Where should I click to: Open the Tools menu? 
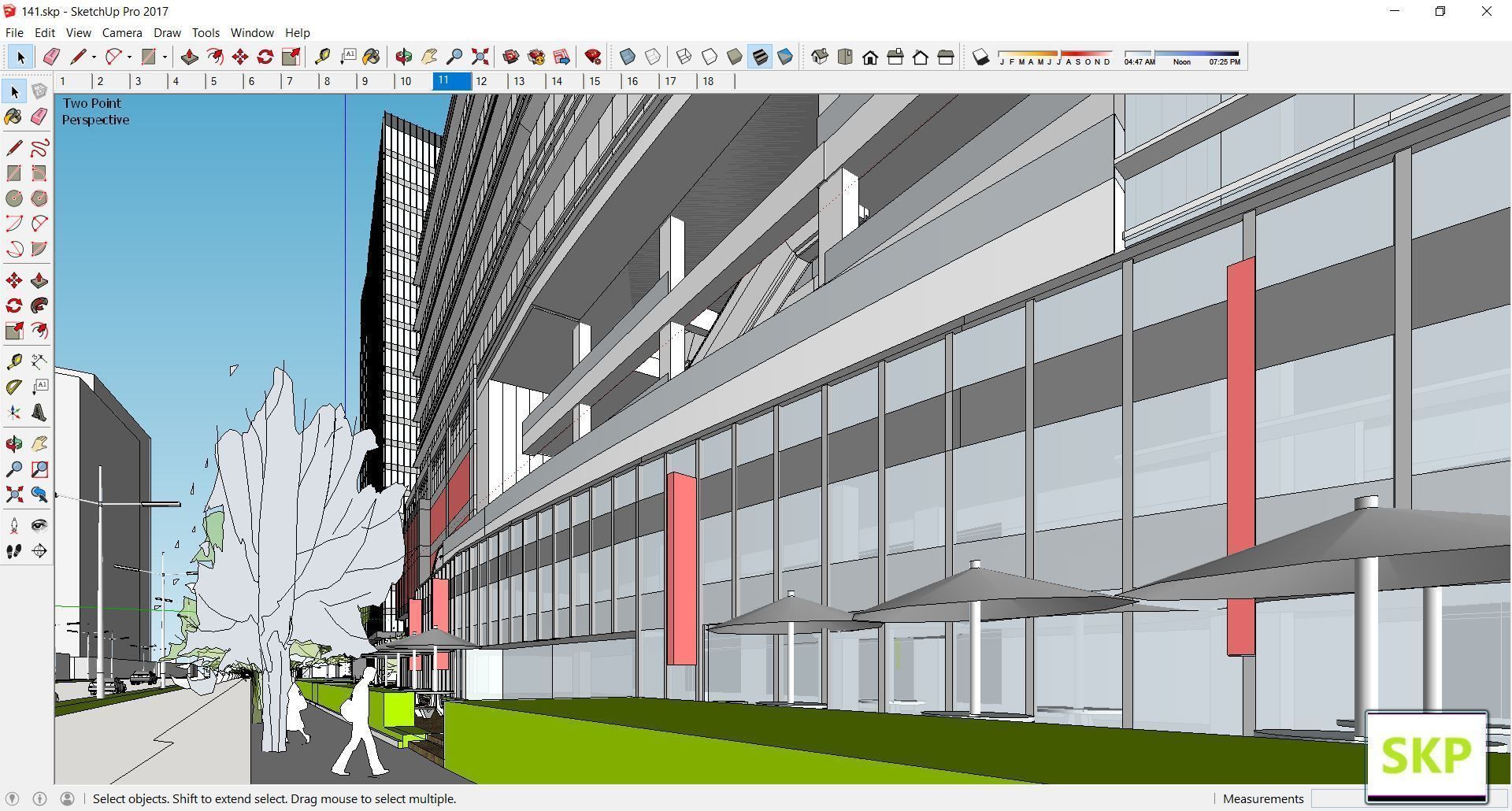206,32
